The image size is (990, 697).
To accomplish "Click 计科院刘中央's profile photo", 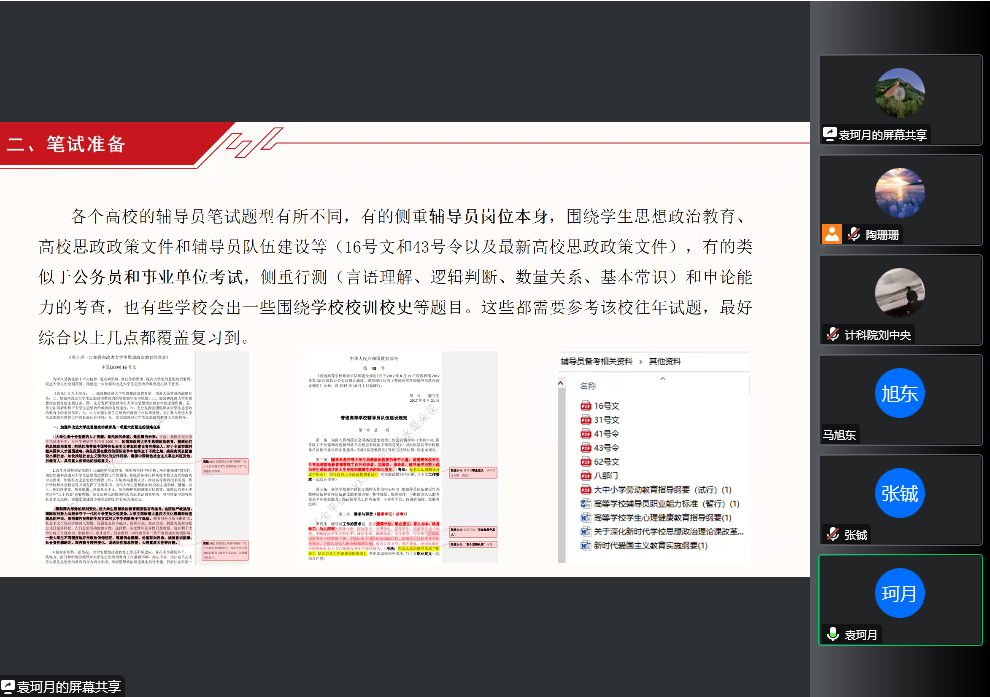I will [x=899, y=293].
